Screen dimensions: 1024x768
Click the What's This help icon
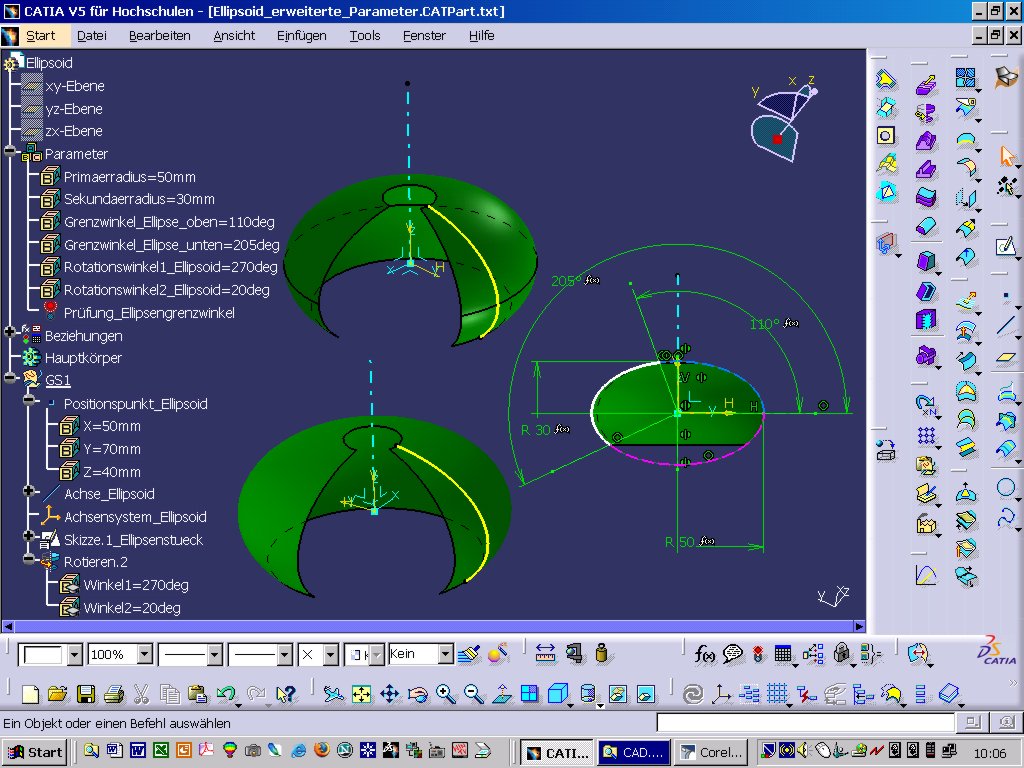pyautogui.click(x=286, y=694)
